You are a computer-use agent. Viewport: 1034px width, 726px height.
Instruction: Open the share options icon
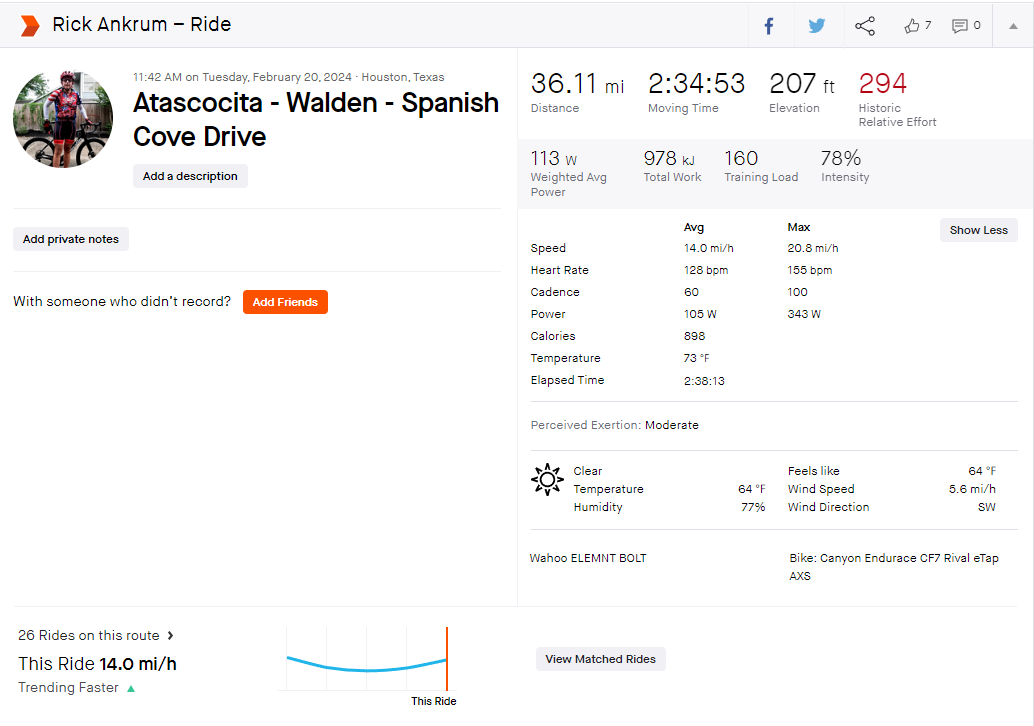865,26
